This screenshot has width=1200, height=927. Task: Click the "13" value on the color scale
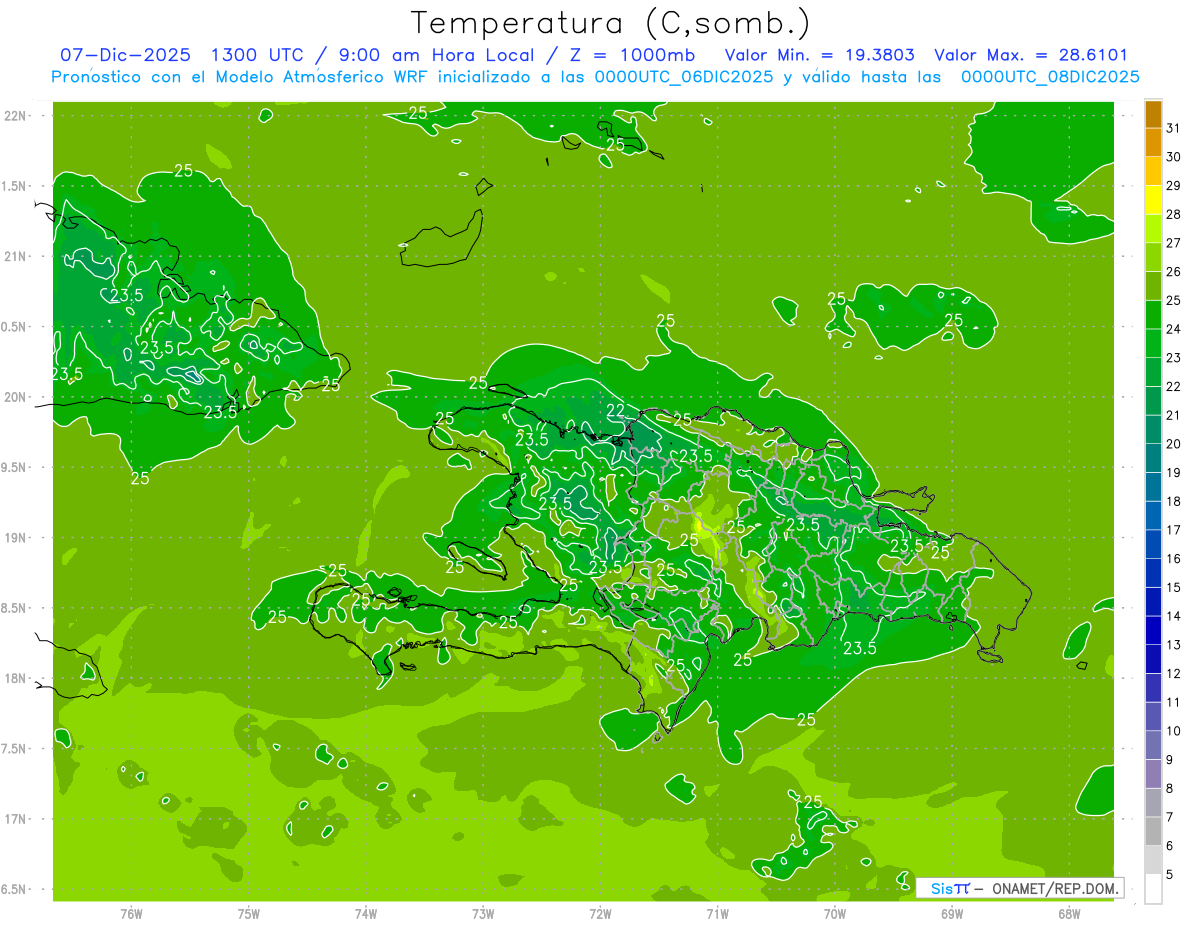click(x=1174, y=645)
